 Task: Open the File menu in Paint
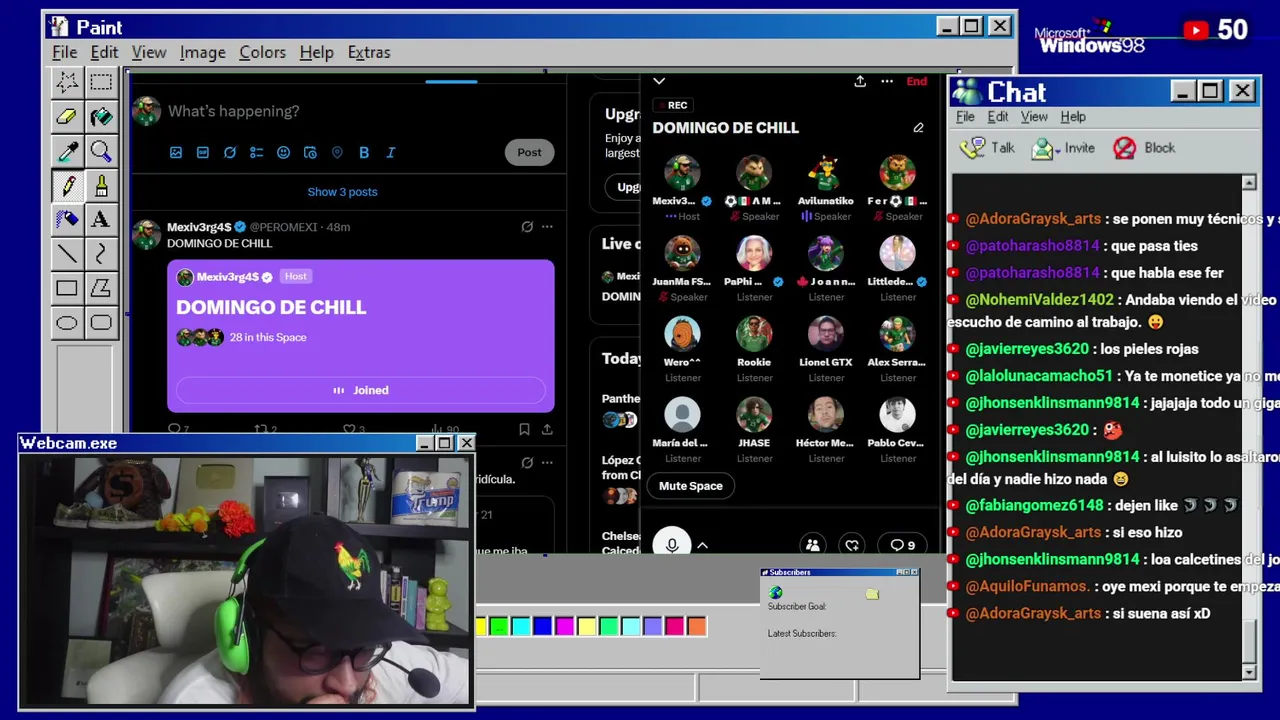click(65, 52)
